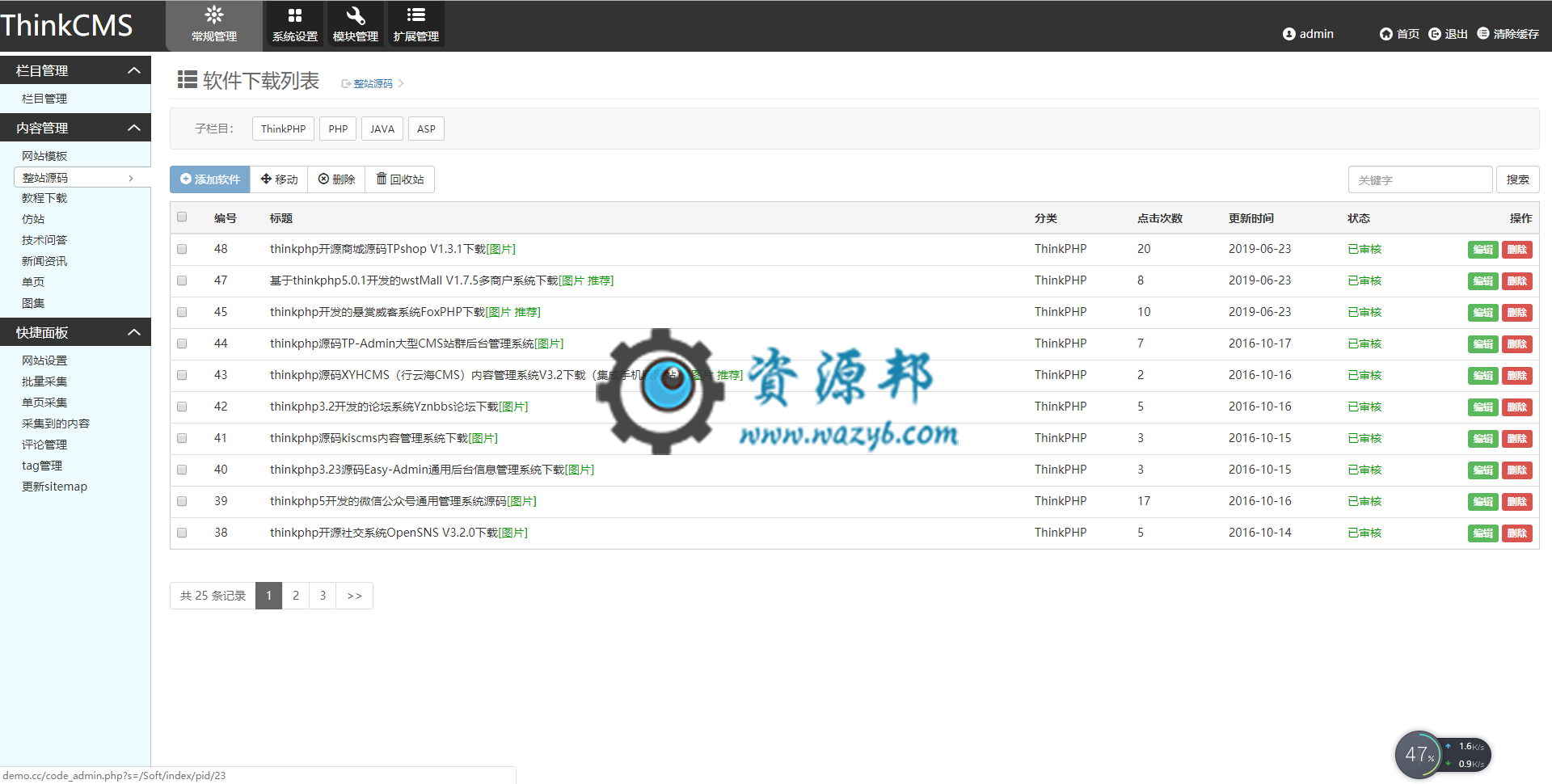The height and width of the screenshot is (784, 1552).
Task: Filter by ASP subcategory
Action: 426,129
